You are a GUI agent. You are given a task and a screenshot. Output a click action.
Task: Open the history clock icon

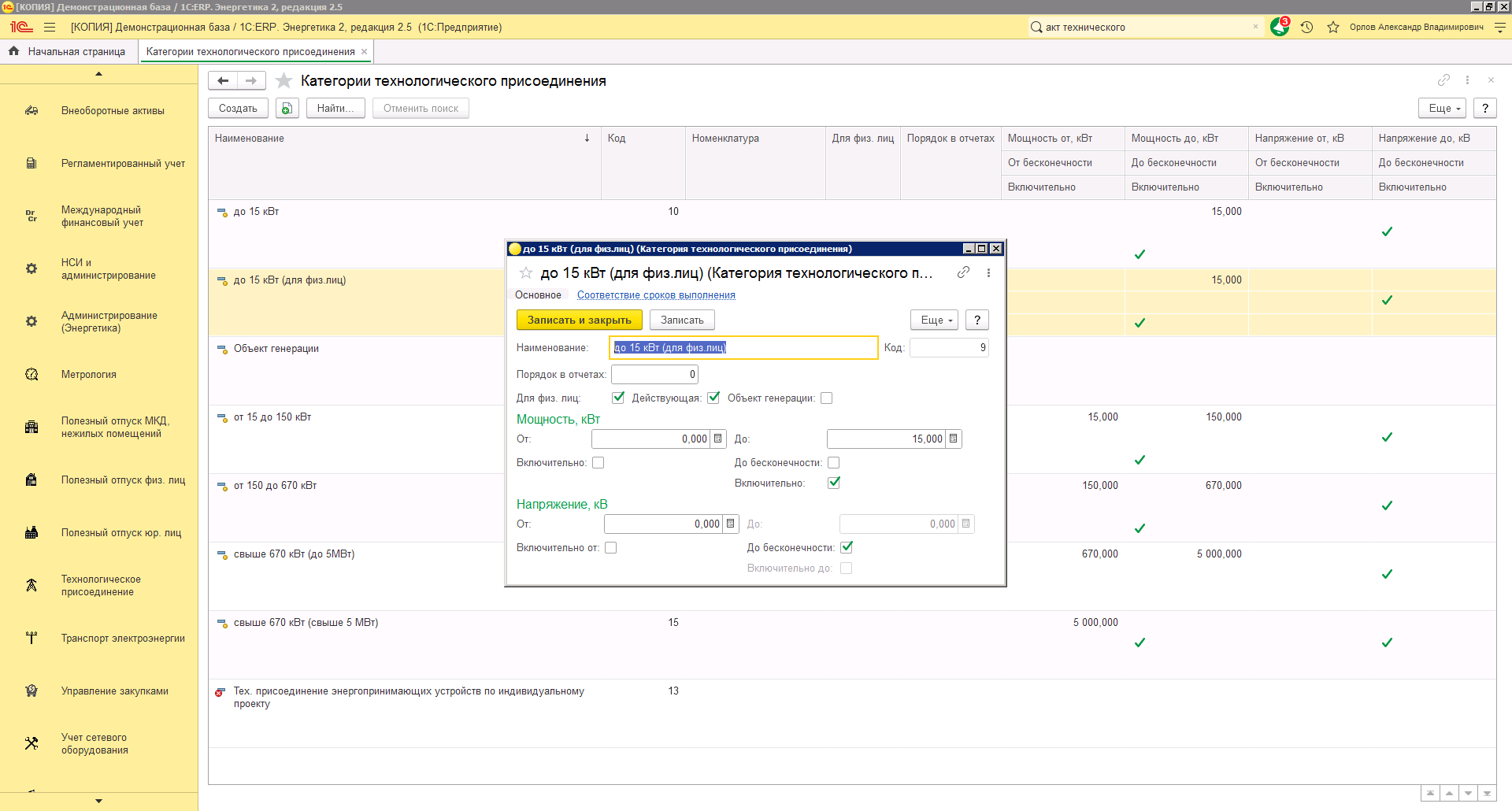[1307, 27]
